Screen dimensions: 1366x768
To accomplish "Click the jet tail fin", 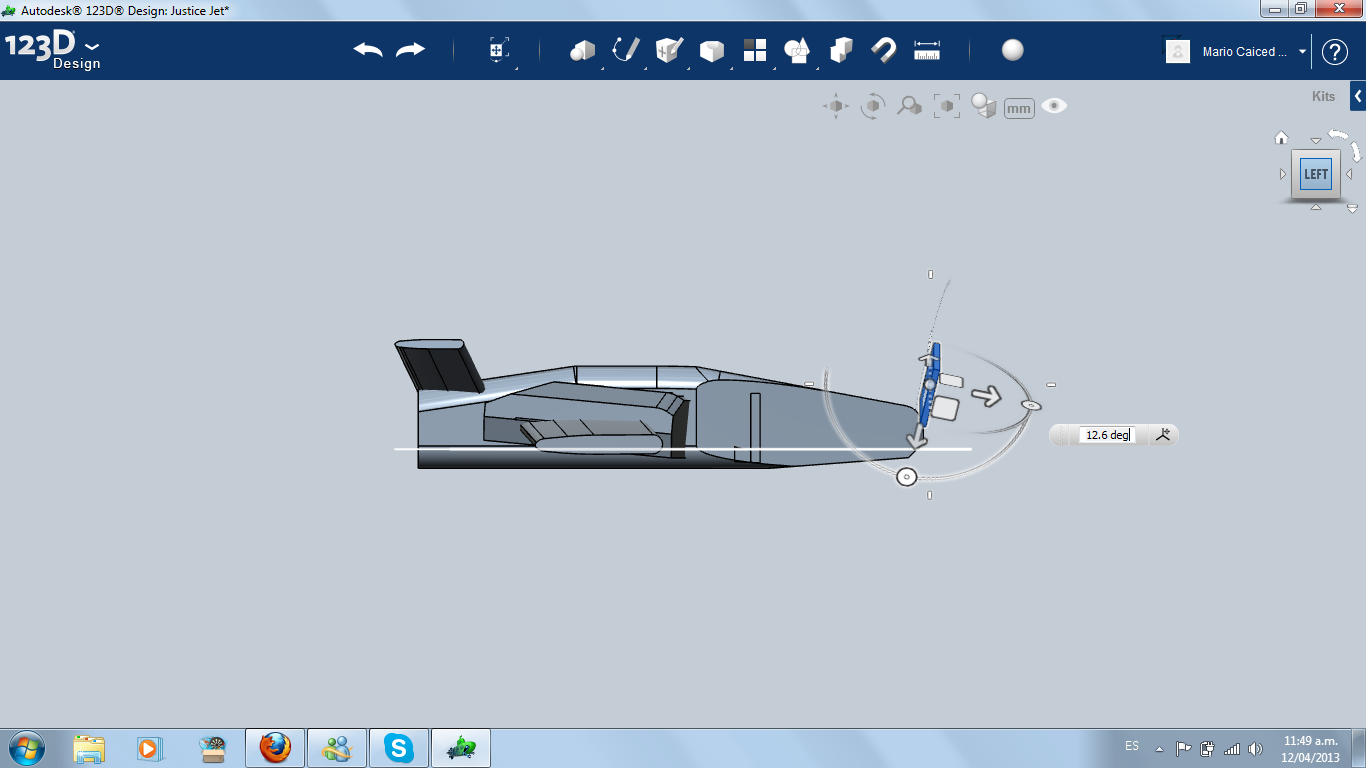I will coord(438,365).
